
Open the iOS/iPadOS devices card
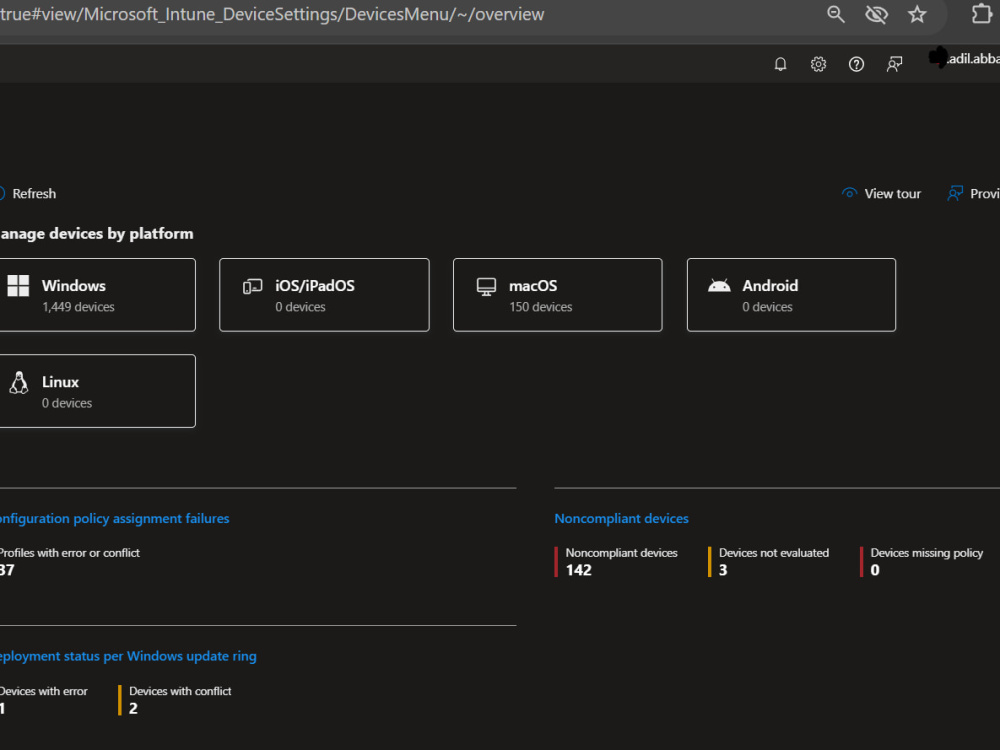click(x=324, y=294)
